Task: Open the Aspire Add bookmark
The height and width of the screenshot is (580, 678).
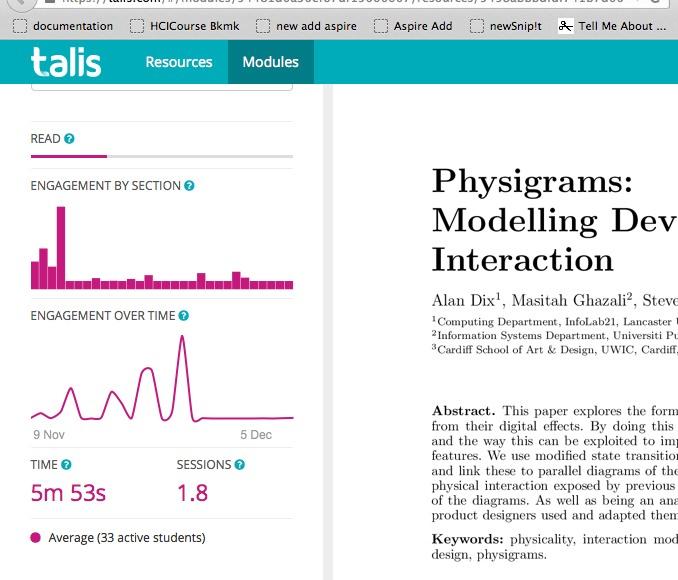Action: [413, 26]
